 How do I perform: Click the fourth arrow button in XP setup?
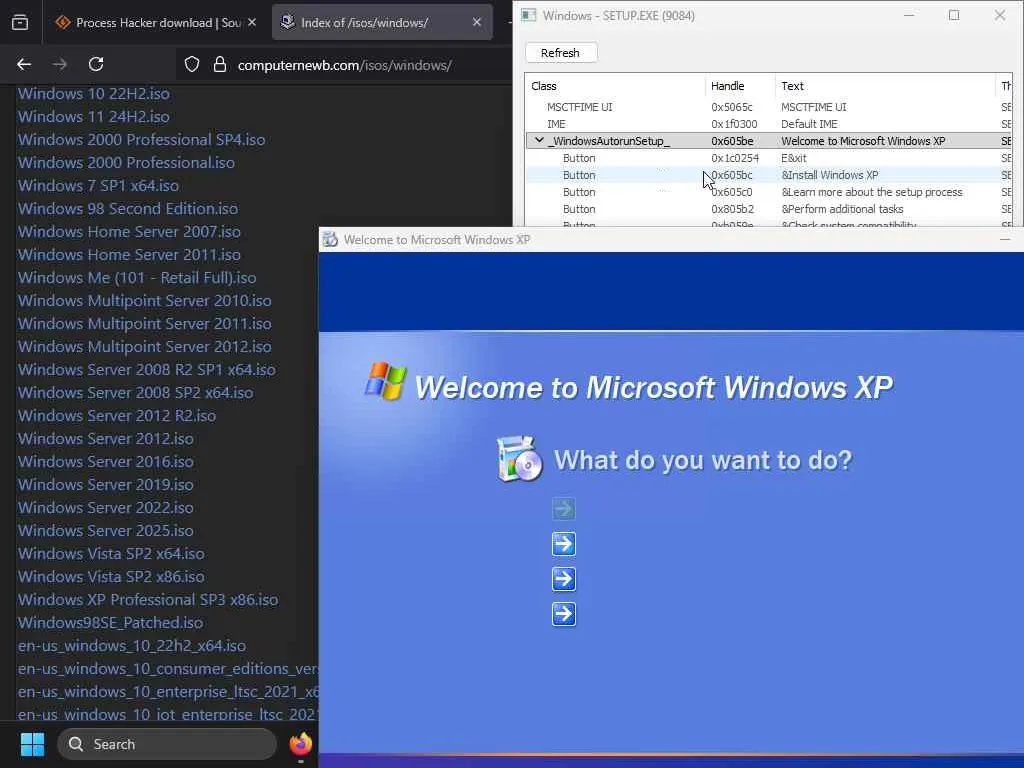click(564, 615)
